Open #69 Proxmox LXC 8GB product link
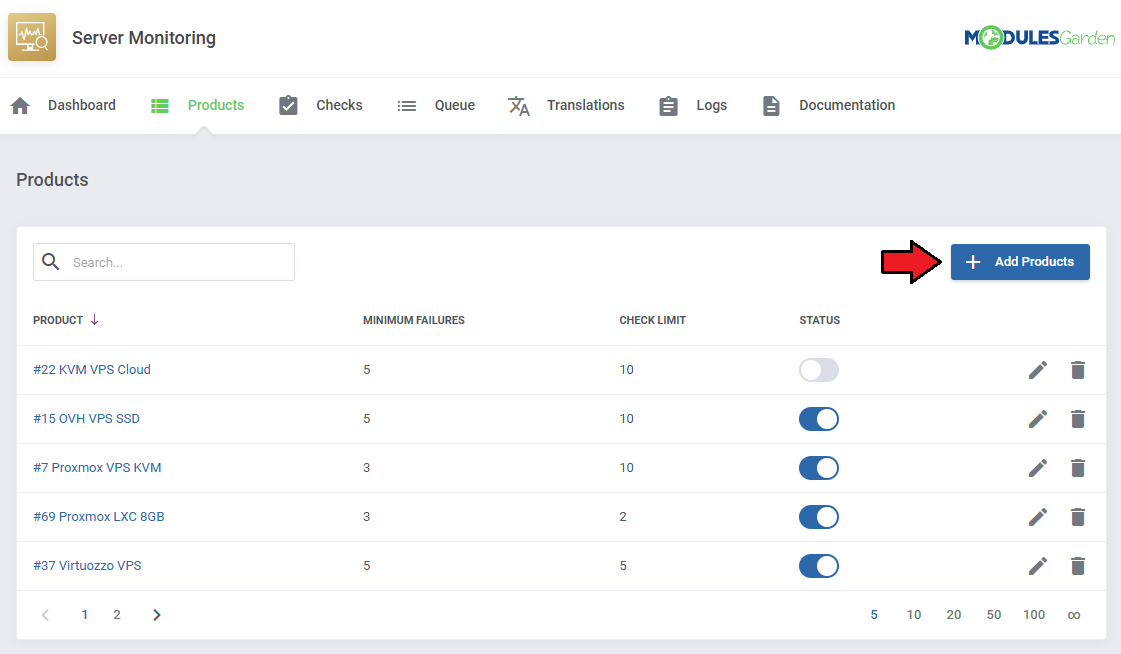This screenshot has height=654, width=1121. [99, 517]
